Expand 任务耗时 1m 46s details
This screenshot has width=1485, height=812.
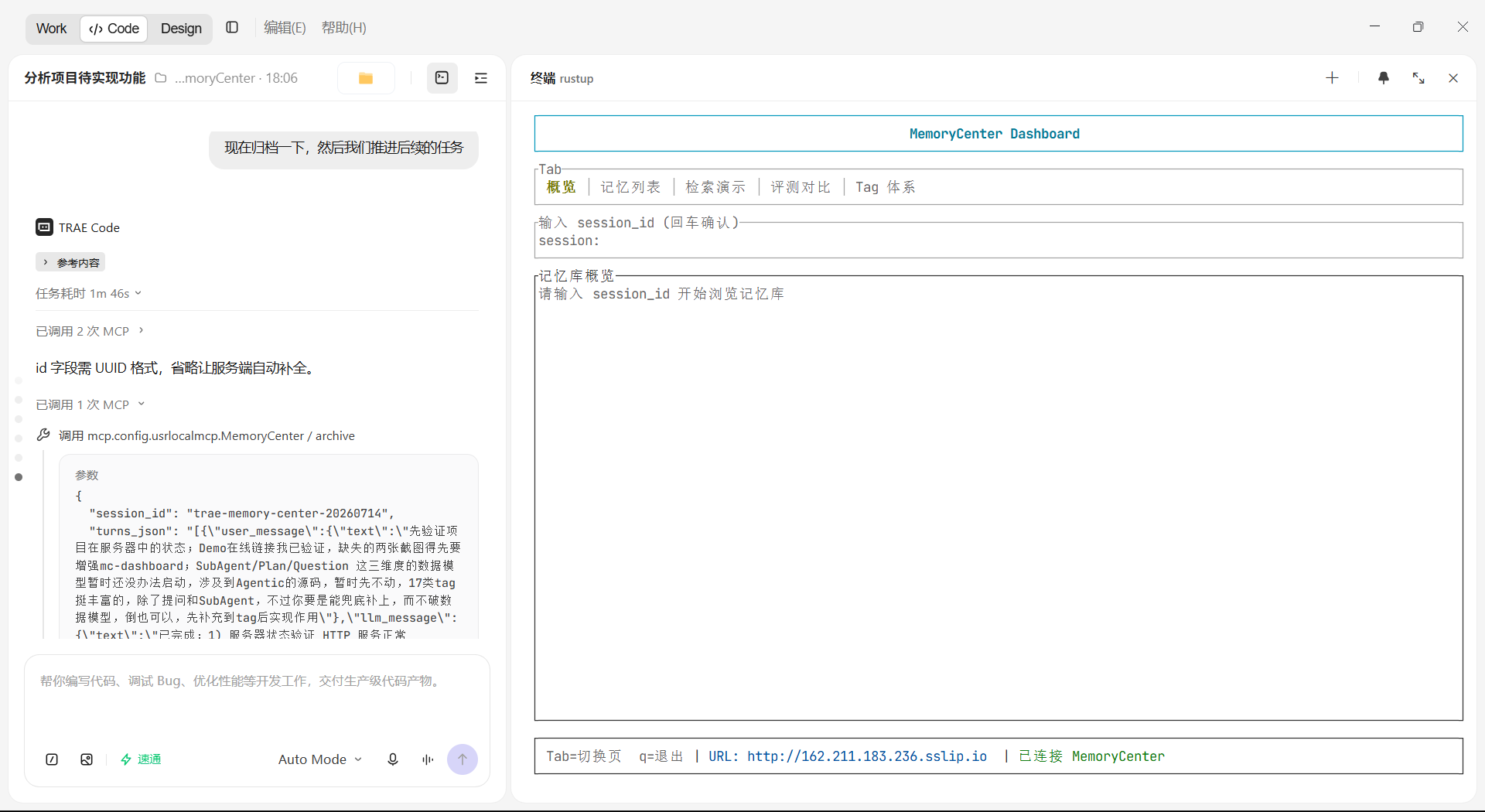pyautogui.click(x=88, y=294)
